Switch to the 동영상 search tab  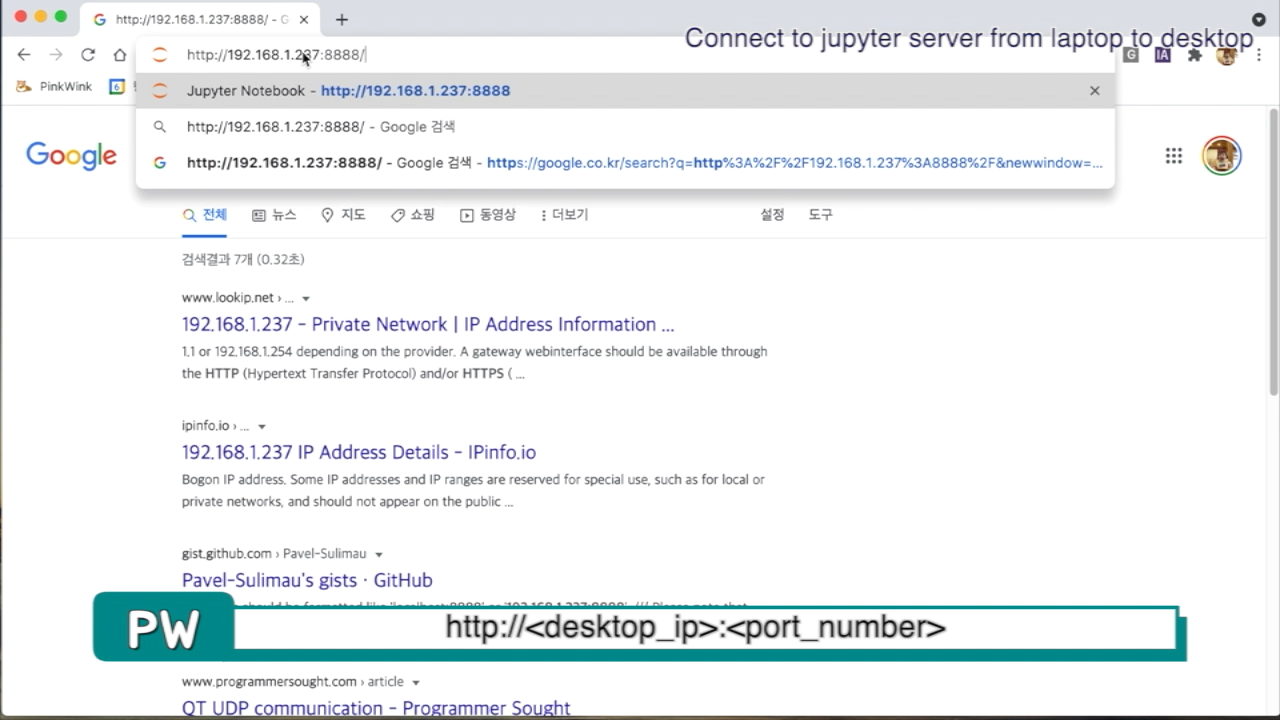(x=487, y=215)
